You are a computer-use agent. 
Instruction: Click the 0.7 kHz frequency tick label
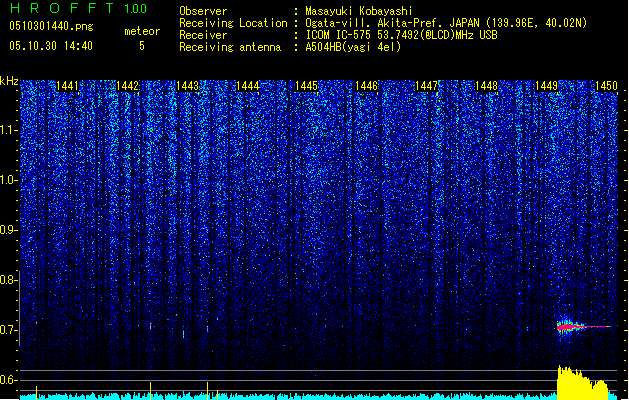(9, 330)
